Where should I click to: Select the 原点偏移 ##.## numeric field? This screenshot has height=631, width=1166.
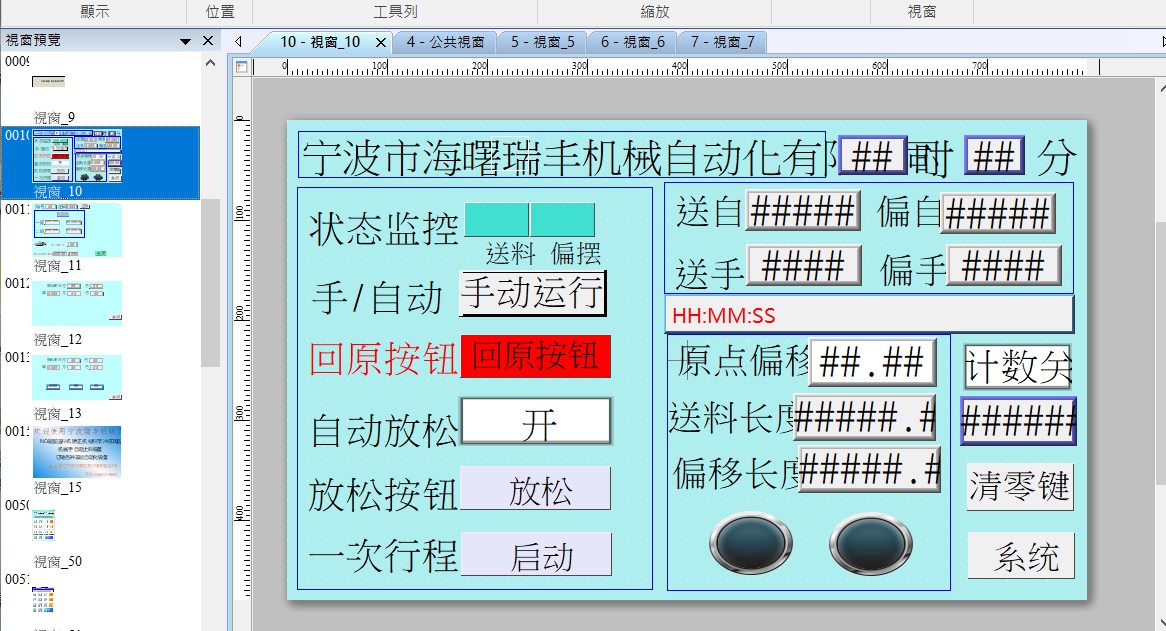click(x=872, y=363)
